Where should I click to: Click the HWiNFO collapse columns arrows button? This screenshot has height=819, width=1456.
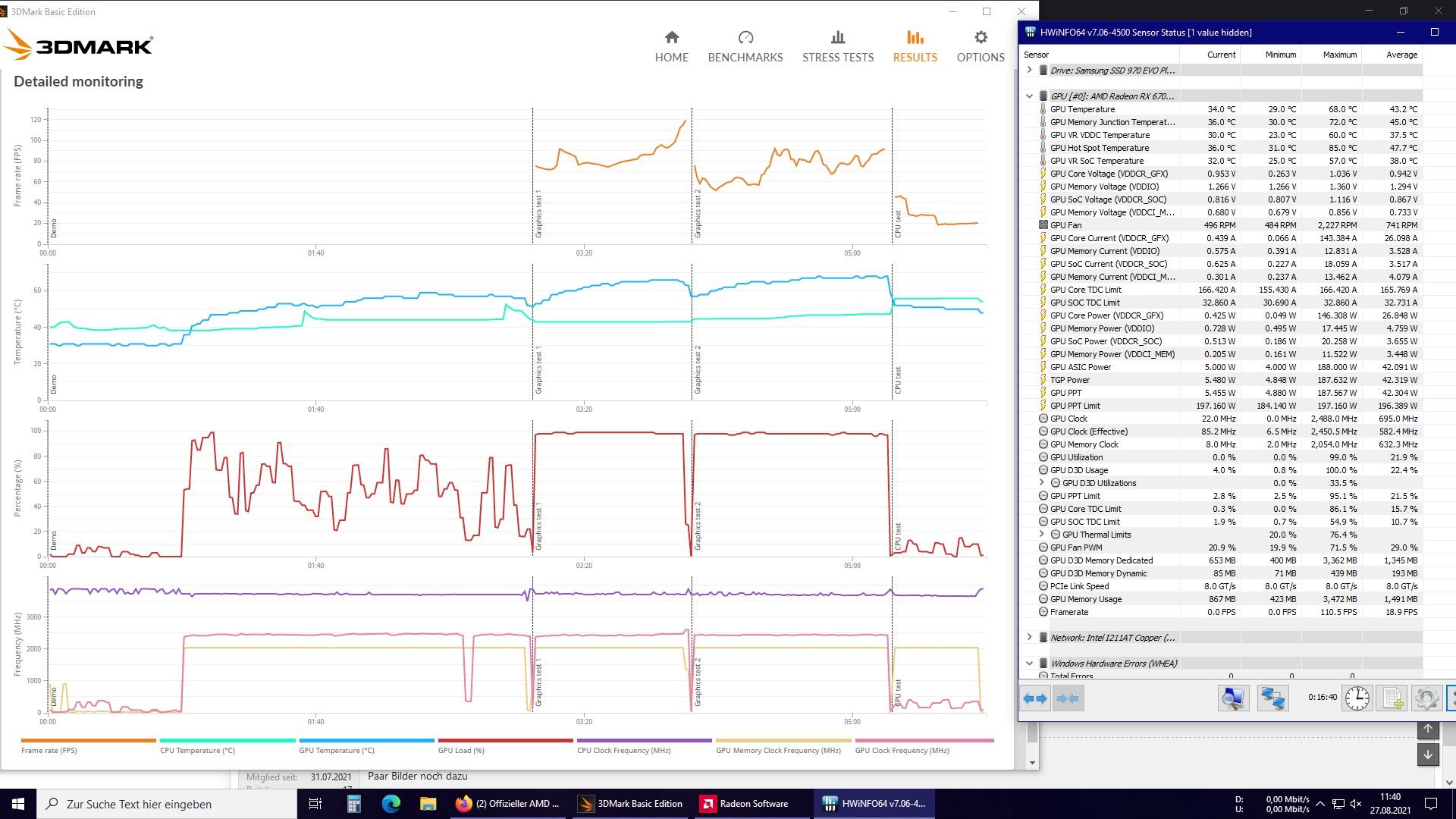point(1068,698)
